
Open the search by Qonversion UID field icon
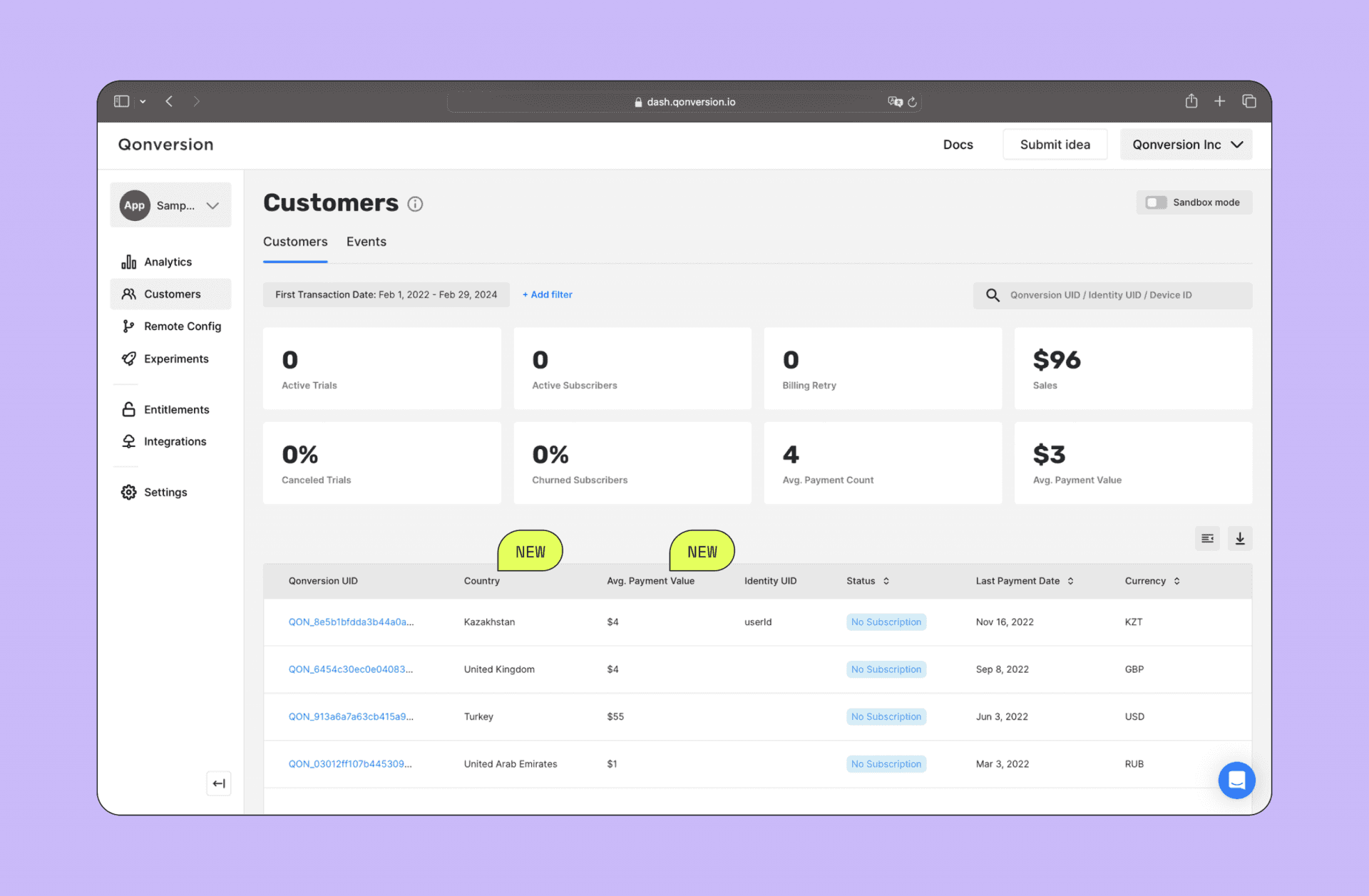click(993, 294)
